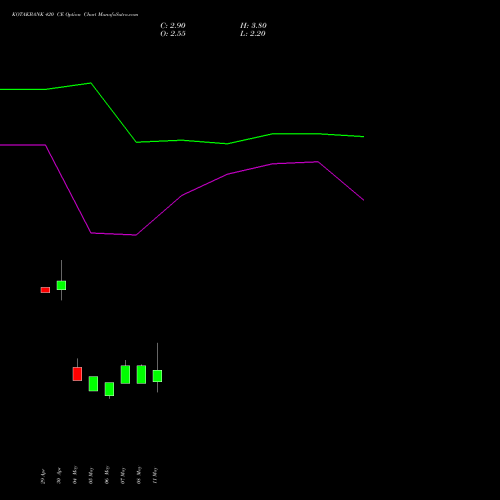The width and height of the screenshot is (500, 500).
Task: Click the high value H: 3.80
Action: tap(253, 26)
